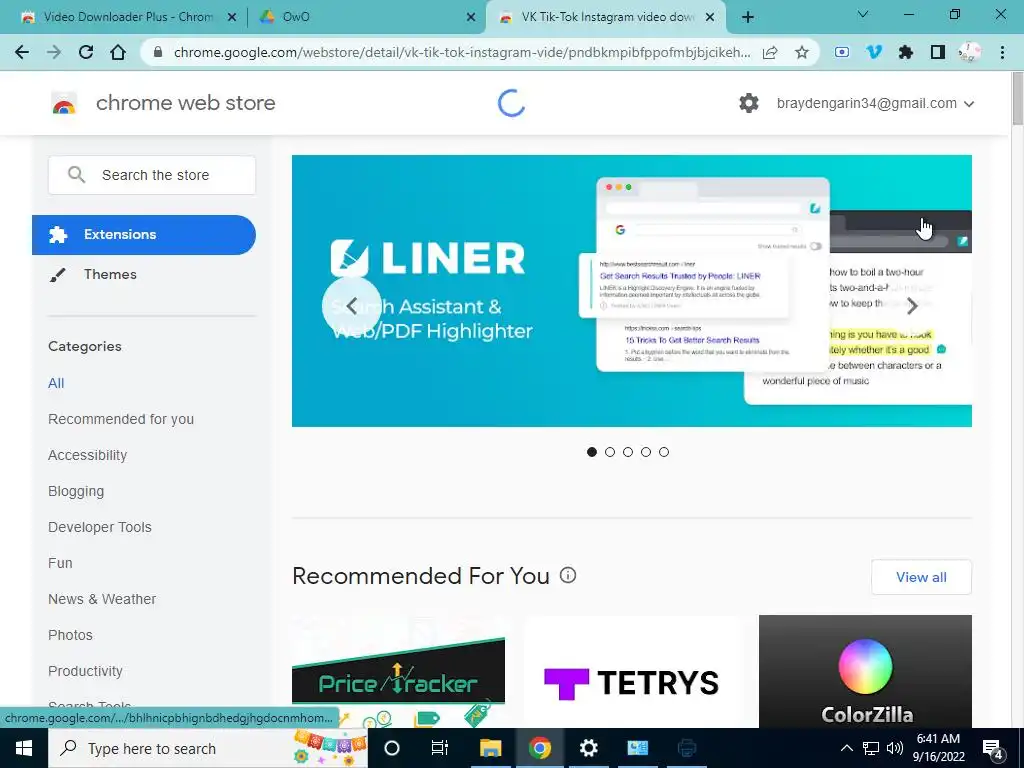Open the video downloader extension icon
This screenshot has height=768, width=1024.
pos(842,52)
